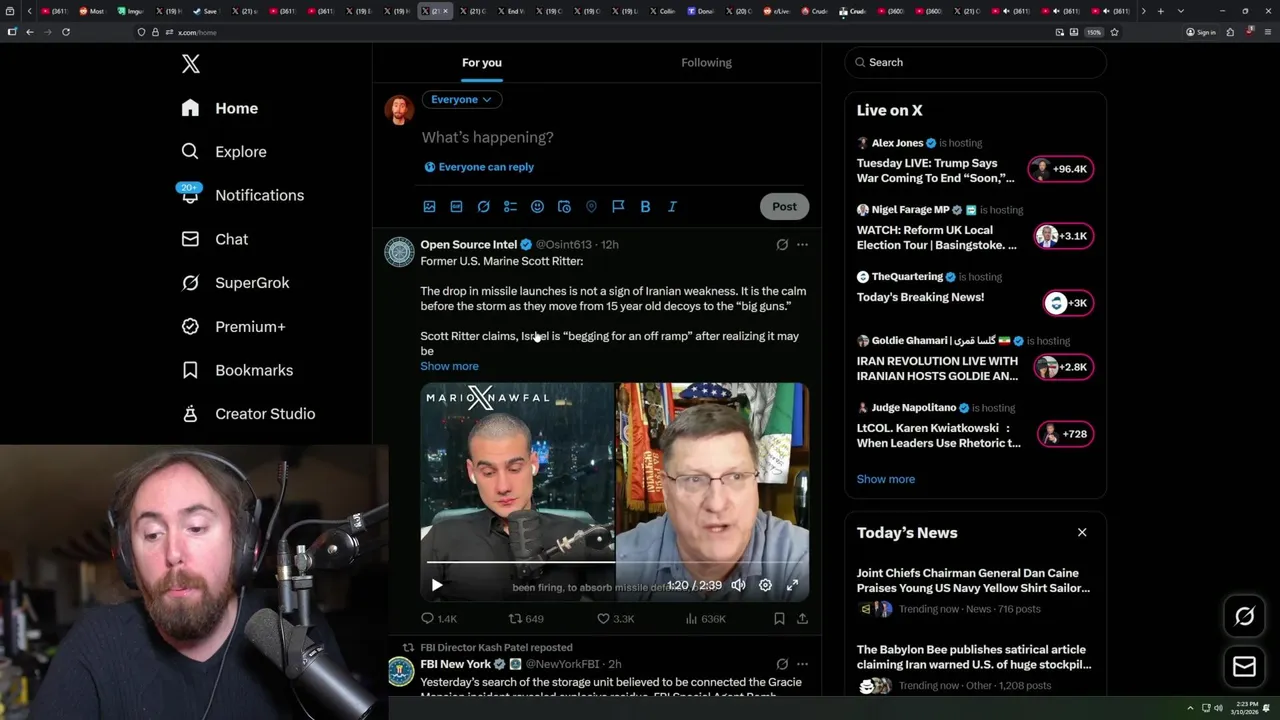Apply bold formatting in composer

point(645,206)
